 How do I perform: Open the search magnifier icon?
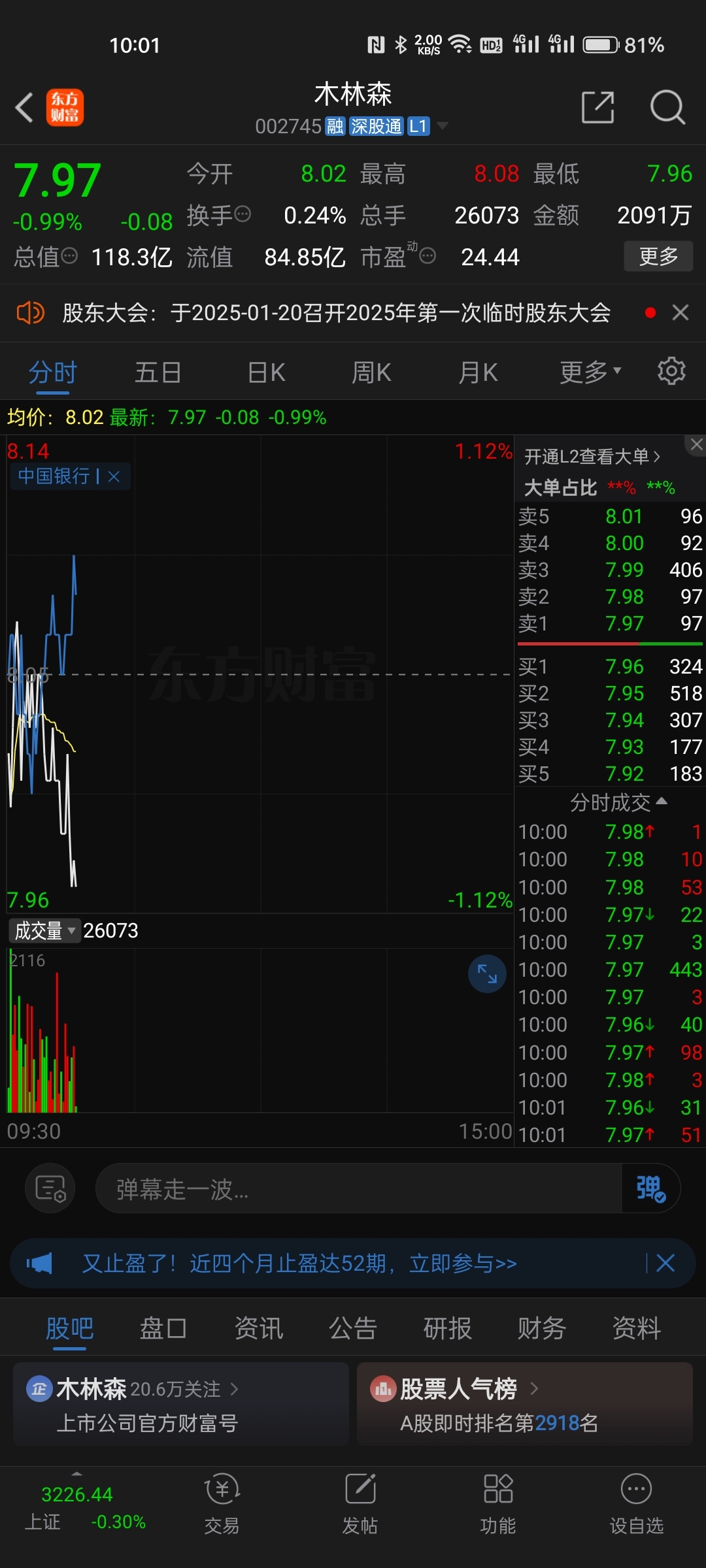pos(667,107)
